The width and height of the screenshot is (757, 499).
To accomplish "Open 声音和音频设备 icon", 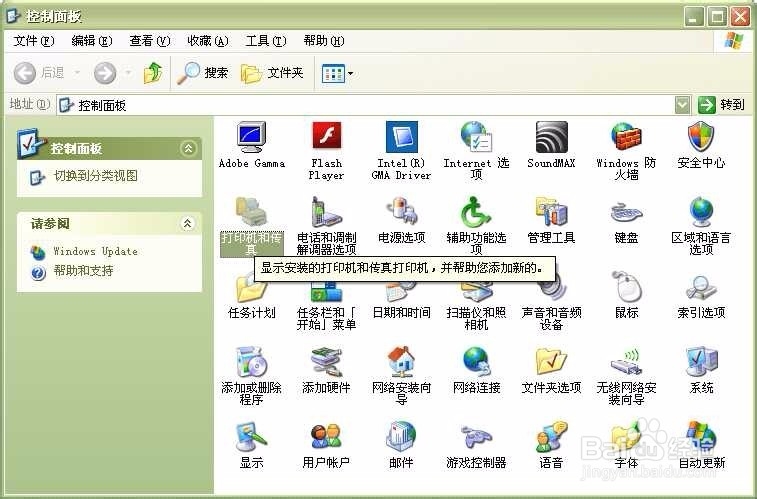I will [x=551, y=288].
